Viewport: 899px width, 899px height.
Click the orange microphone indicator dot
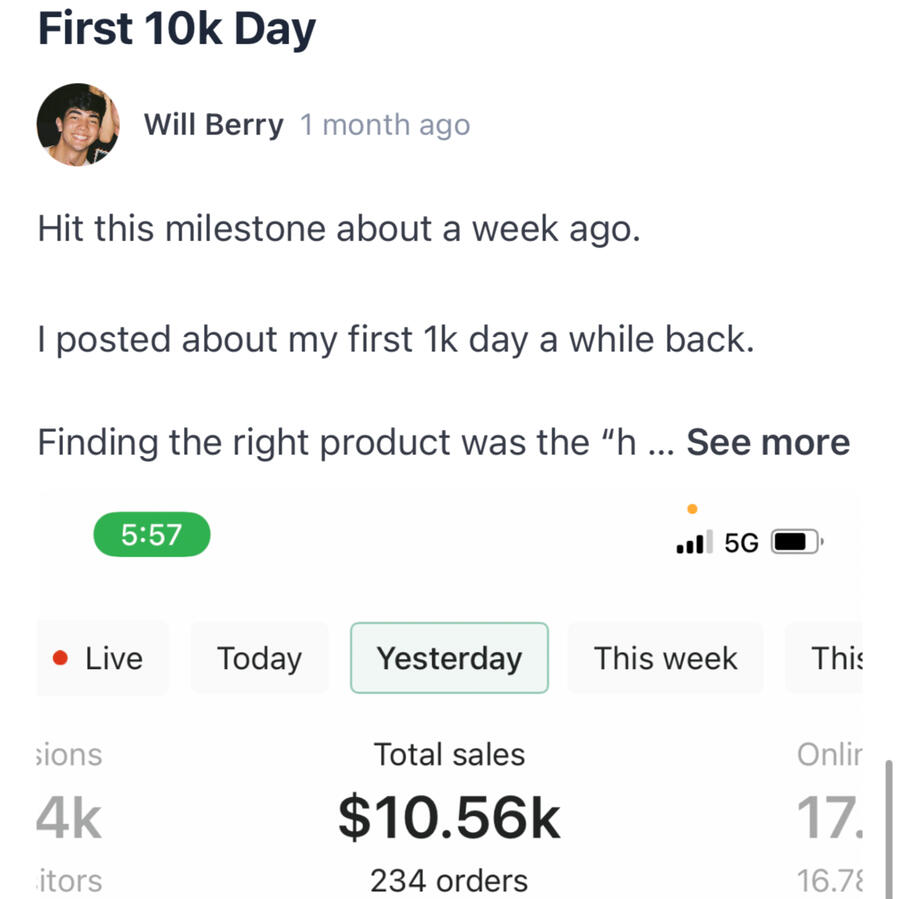692,509
